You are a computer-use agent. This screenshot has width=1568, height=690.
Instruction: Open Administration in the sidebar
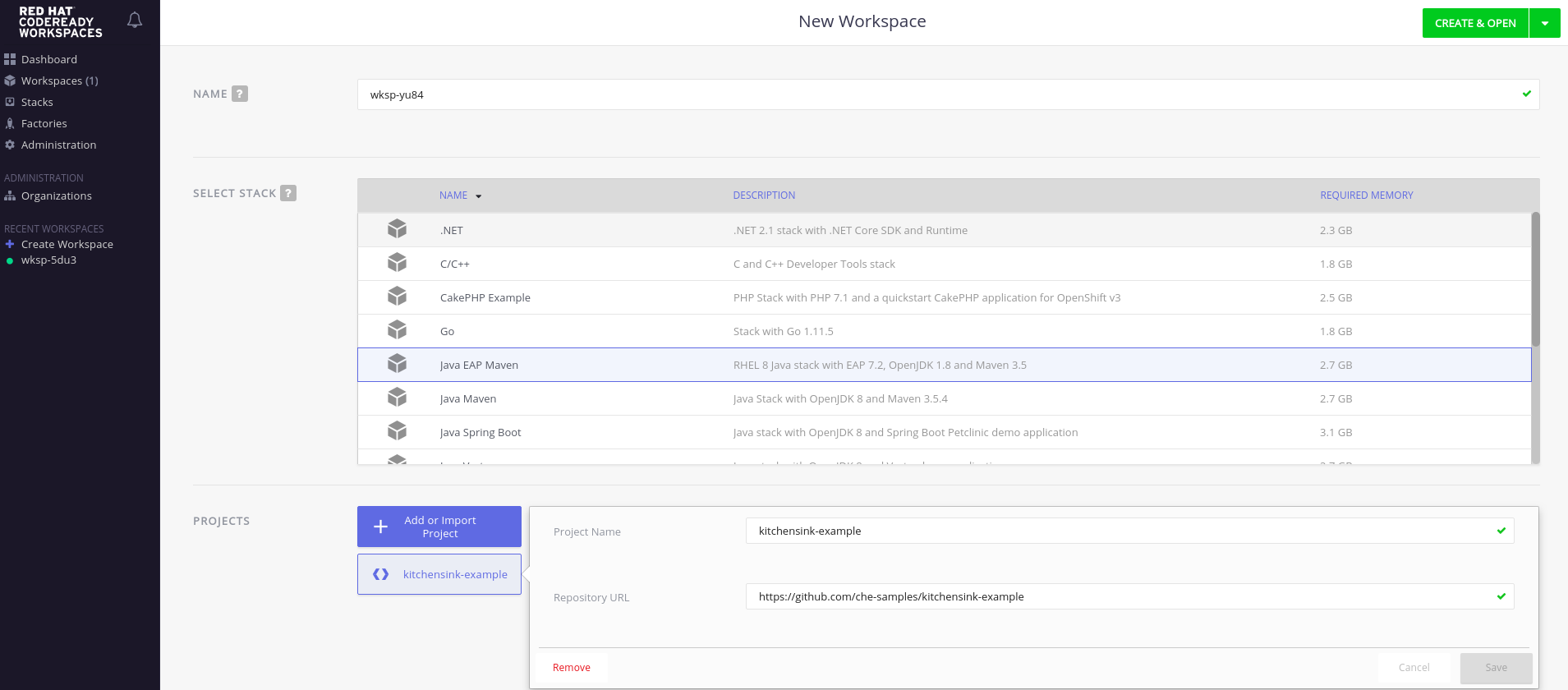(58, 145)
